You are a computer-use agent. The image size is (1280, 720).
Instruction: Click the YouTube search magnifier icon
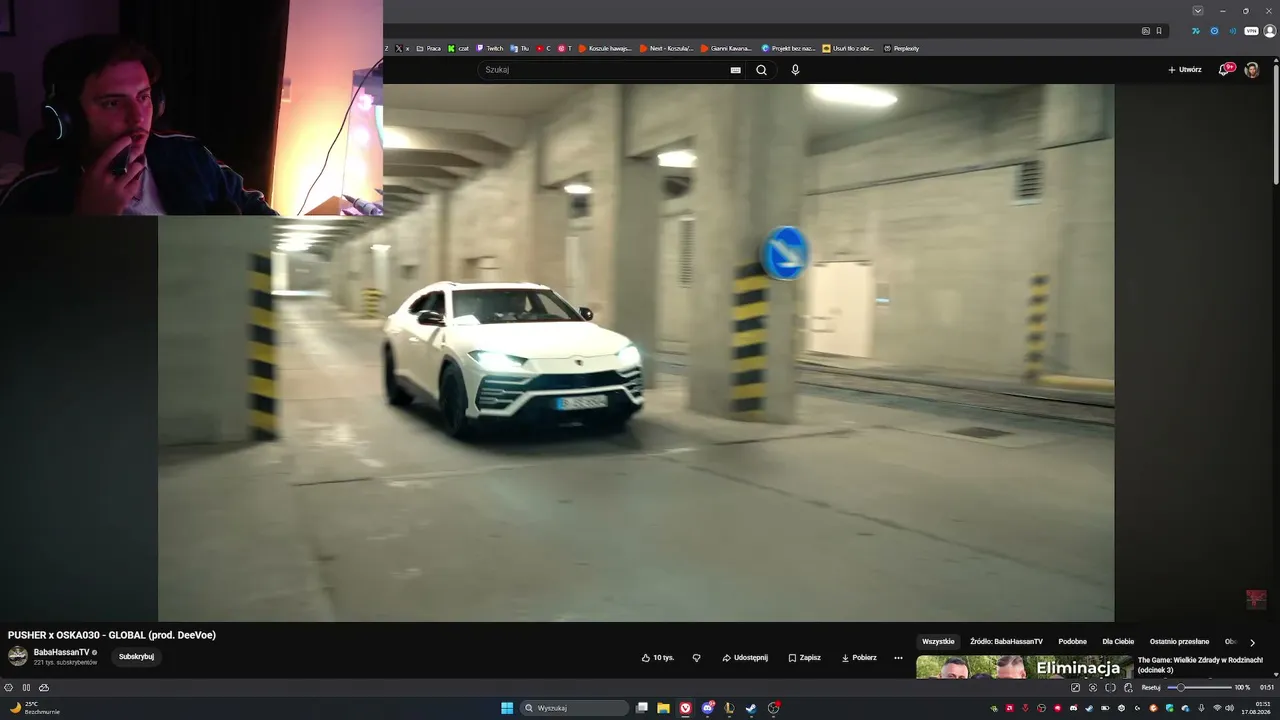click(x=761, y=70)
